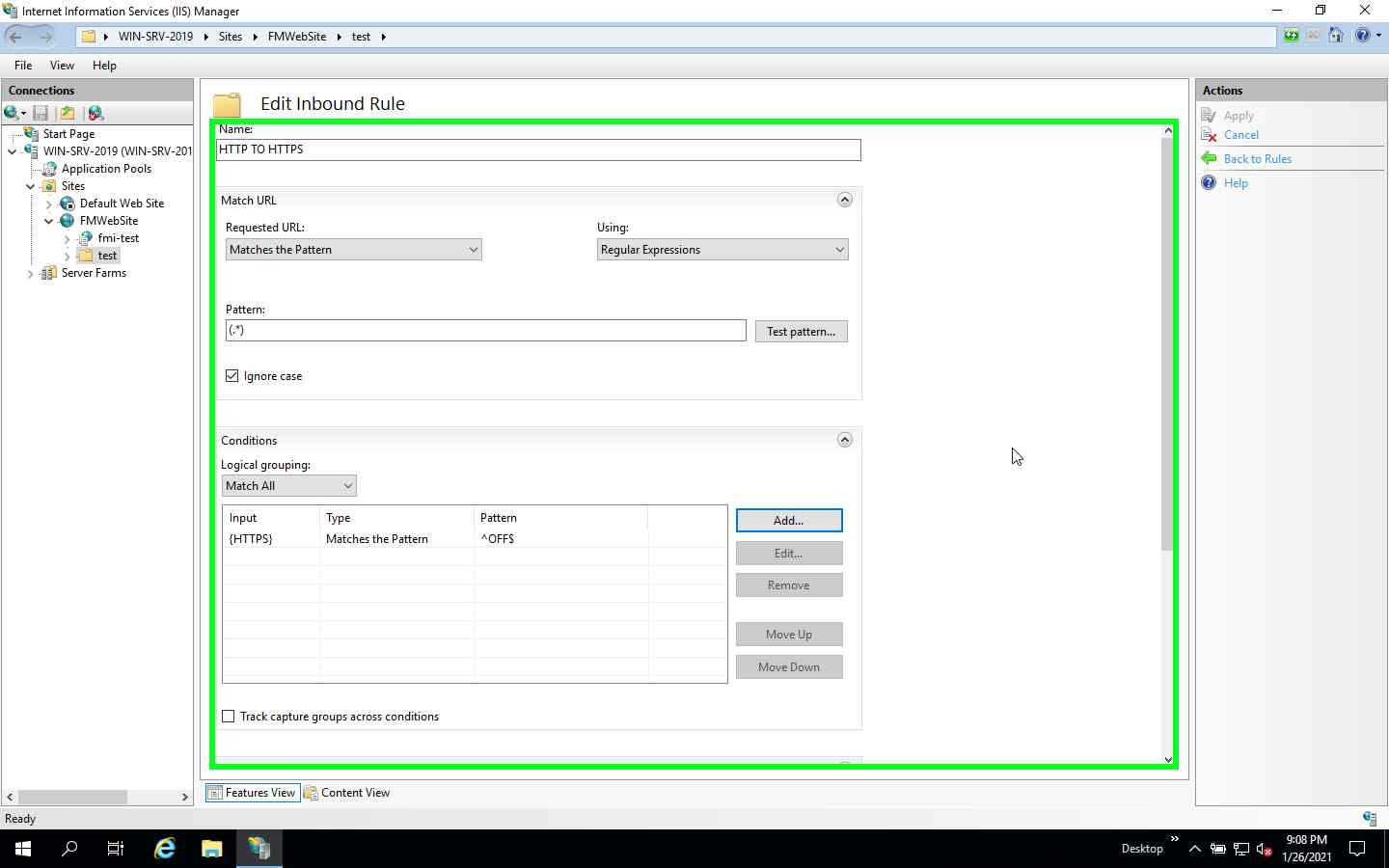This screenshot has height=868, width=1389.
Task: Collapse the Match URL section chevron
Action: pyautogui.click(x=845, y=200)
